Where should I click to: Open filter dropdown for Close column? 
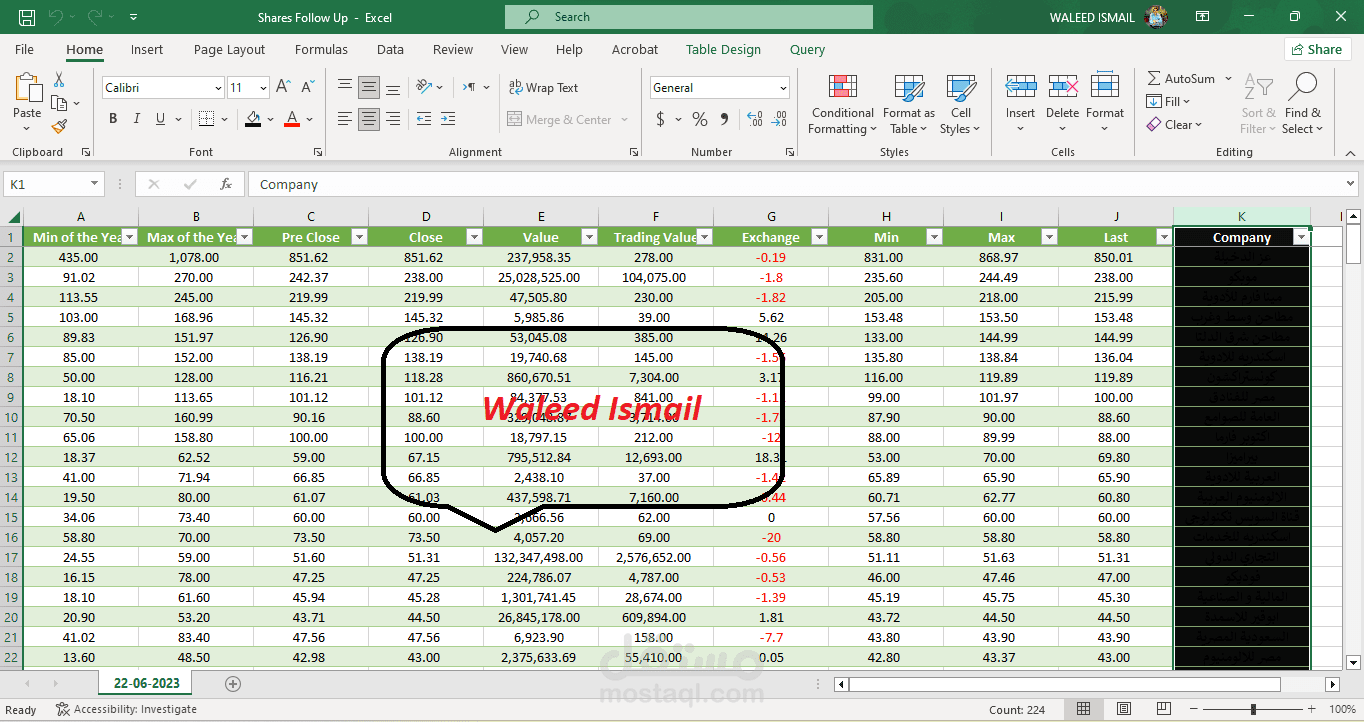[474, 237]
